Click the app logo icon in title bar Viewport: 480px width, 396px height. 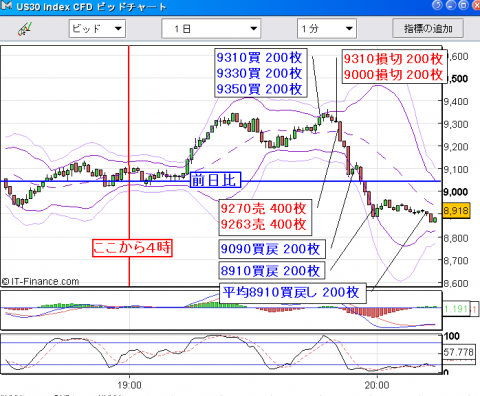[7, 6]
